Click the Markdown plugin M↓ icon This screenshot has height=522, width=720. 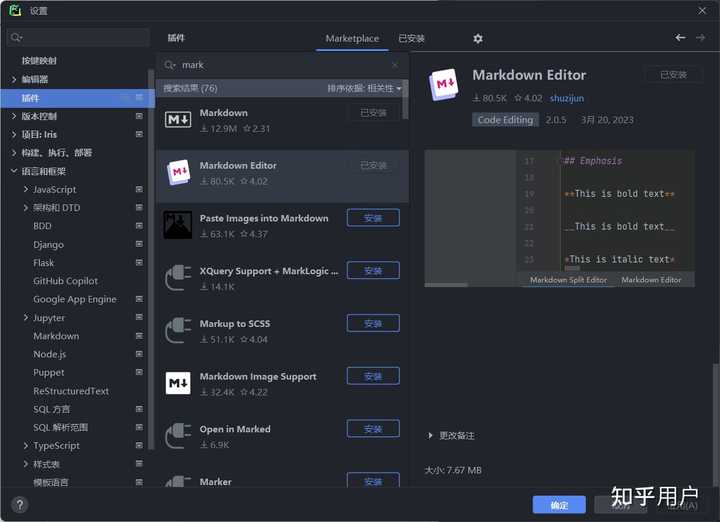(x=178, y=120)
